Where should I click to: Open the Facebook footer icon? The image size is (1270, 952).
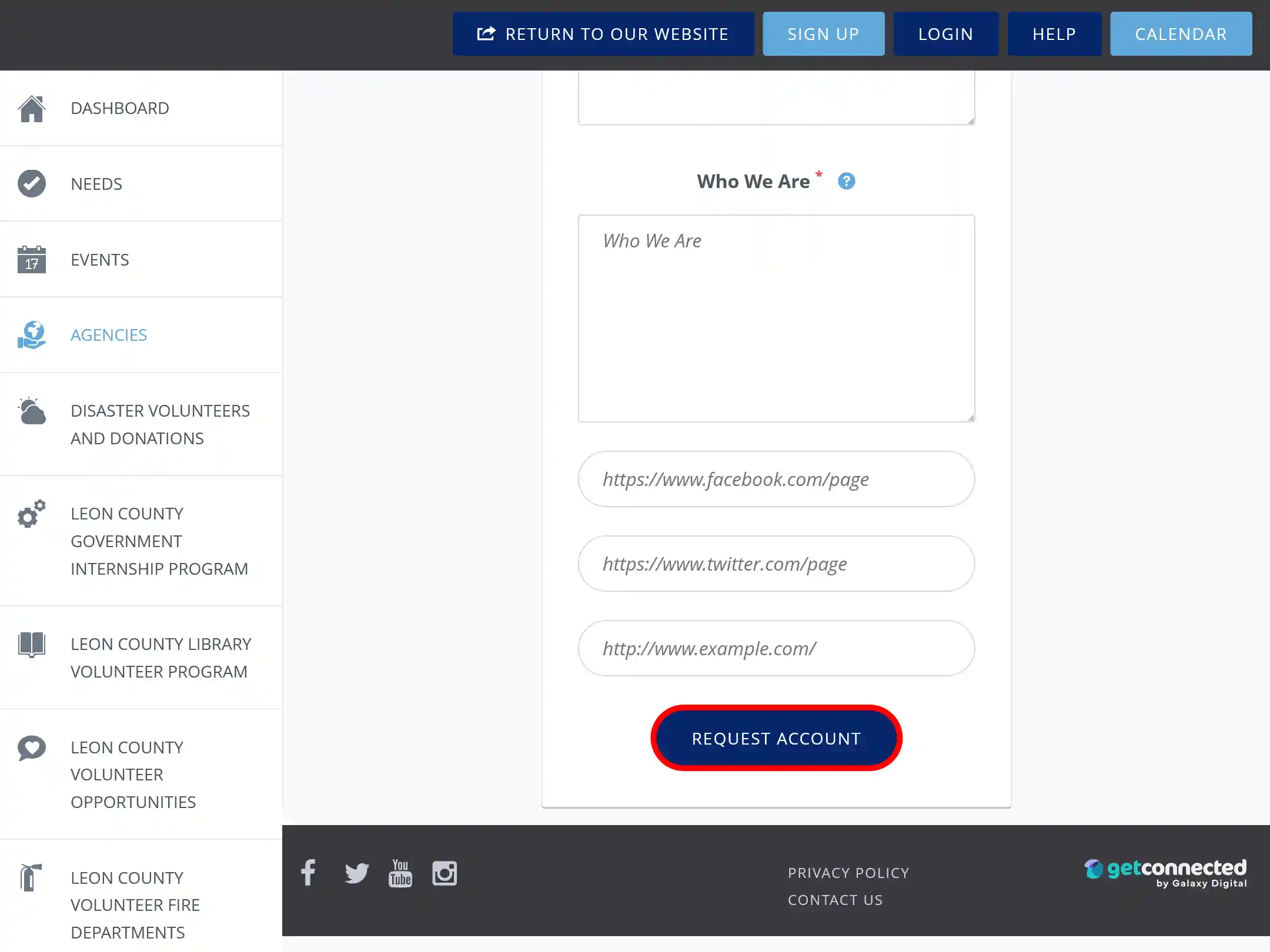click(x=308, y=873)
